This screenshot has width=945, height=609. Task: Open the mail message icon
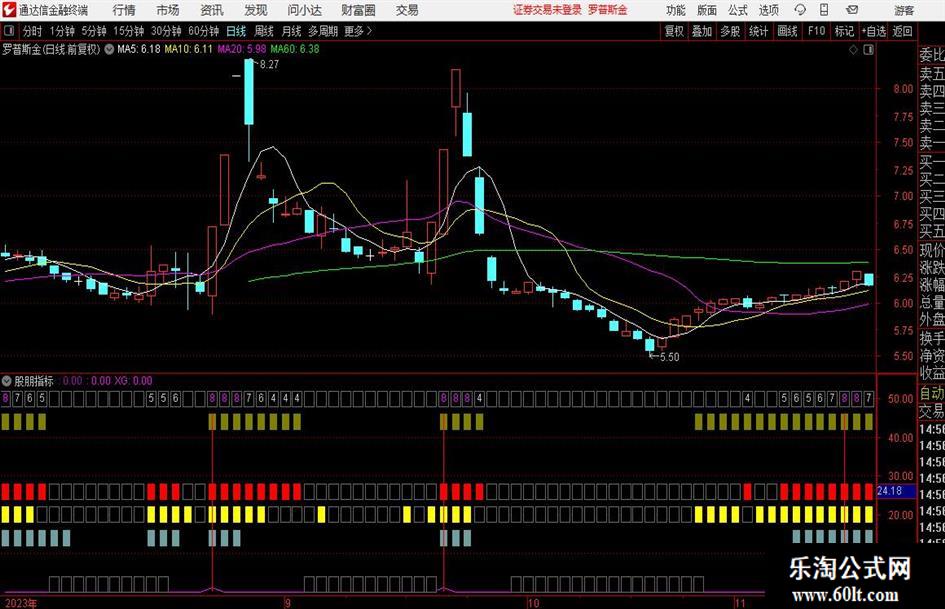[852, 10]
